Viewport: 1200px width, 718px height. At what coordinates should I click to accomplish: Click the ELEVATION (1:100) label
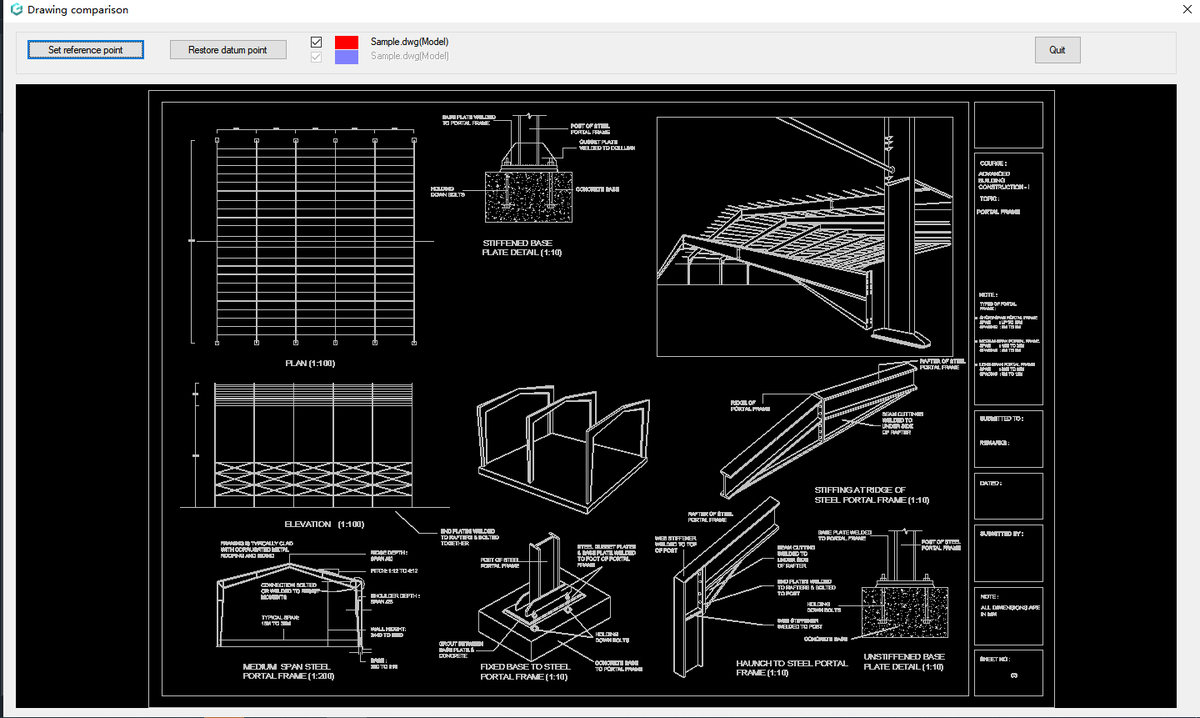click(x=324, y=524)
